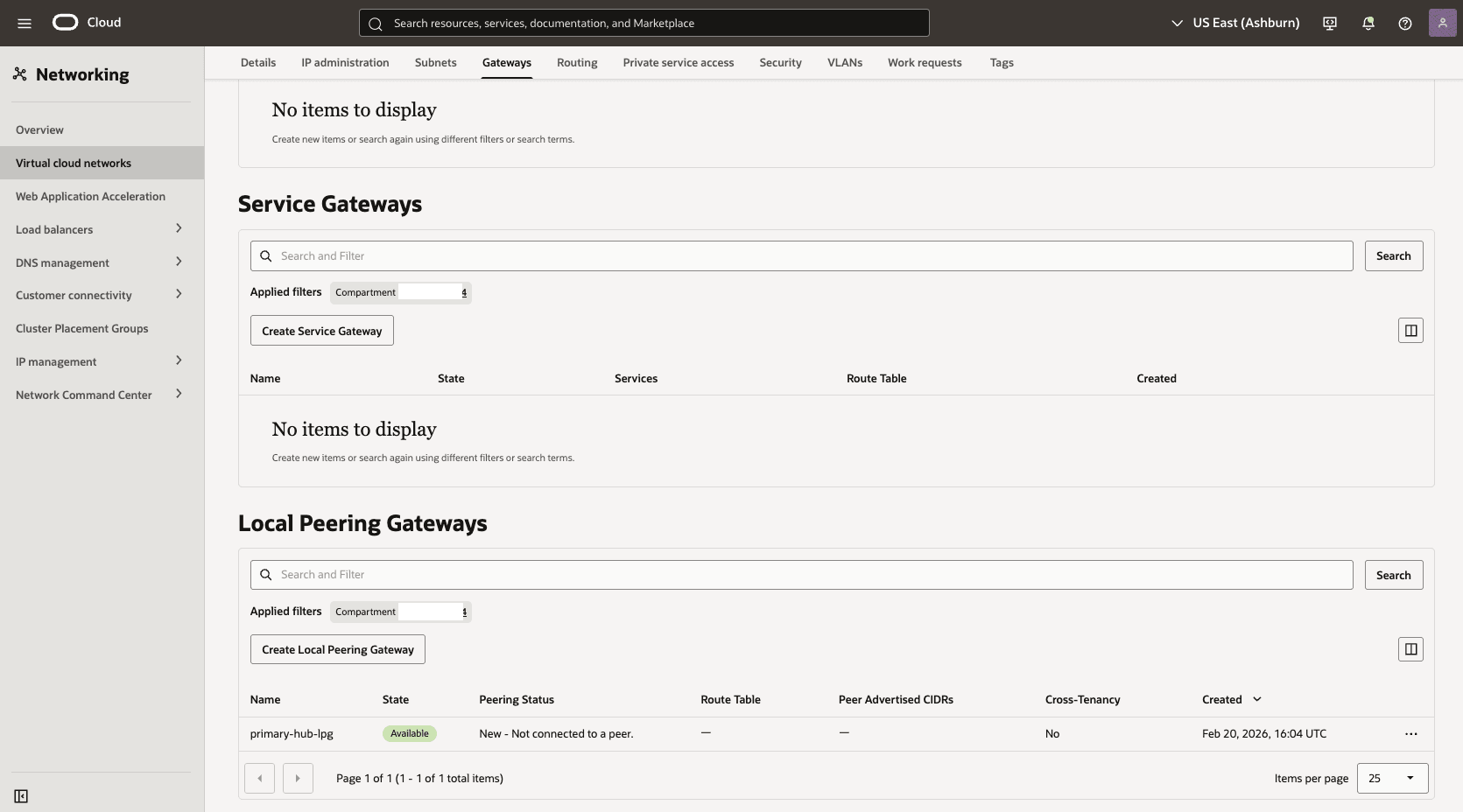Open the navigation hamburger menu
This screenshot has height=812, width=1463.
click(x=24, y=23)
